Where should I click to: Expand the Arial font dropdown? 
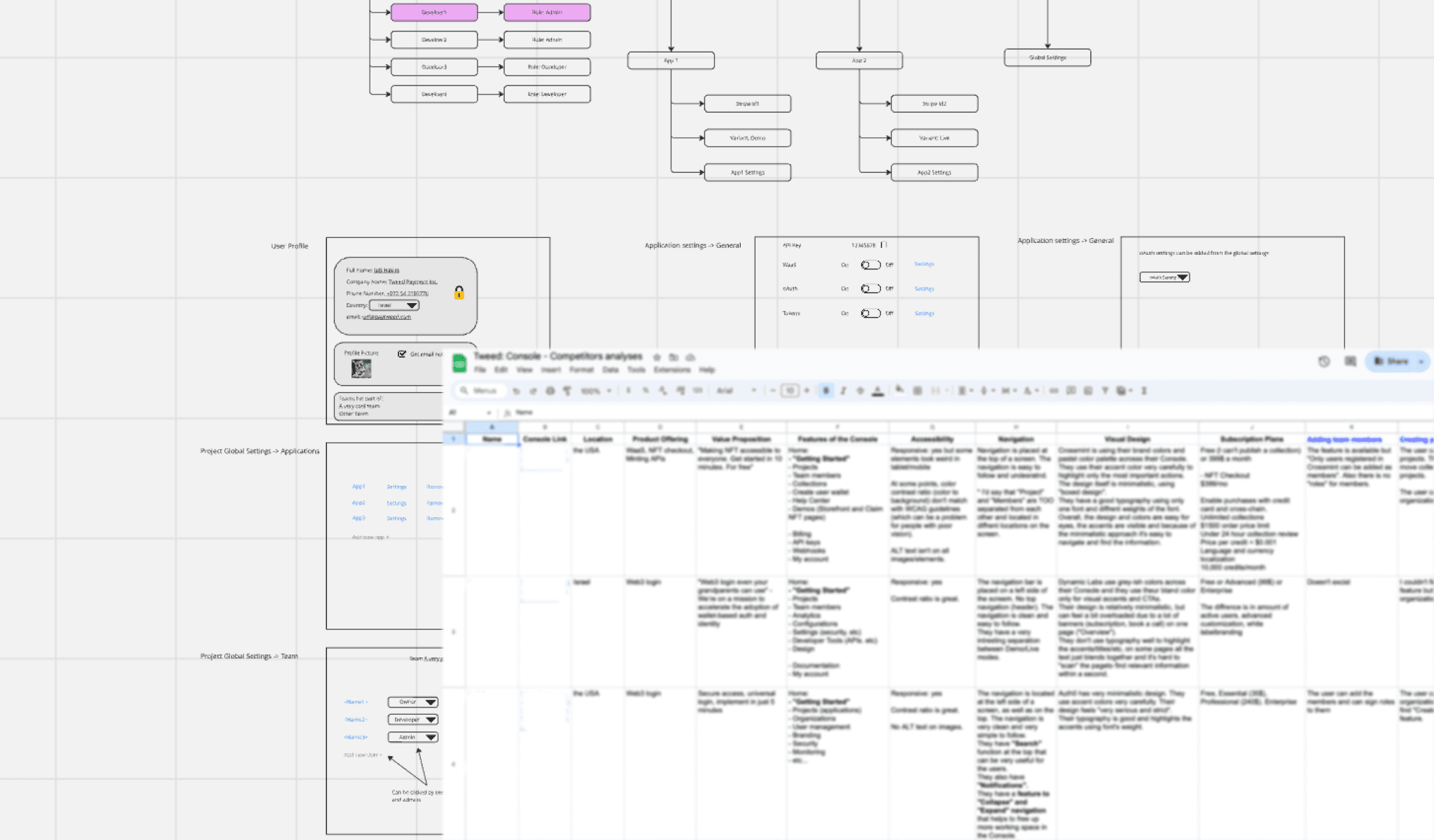(737, 391)
